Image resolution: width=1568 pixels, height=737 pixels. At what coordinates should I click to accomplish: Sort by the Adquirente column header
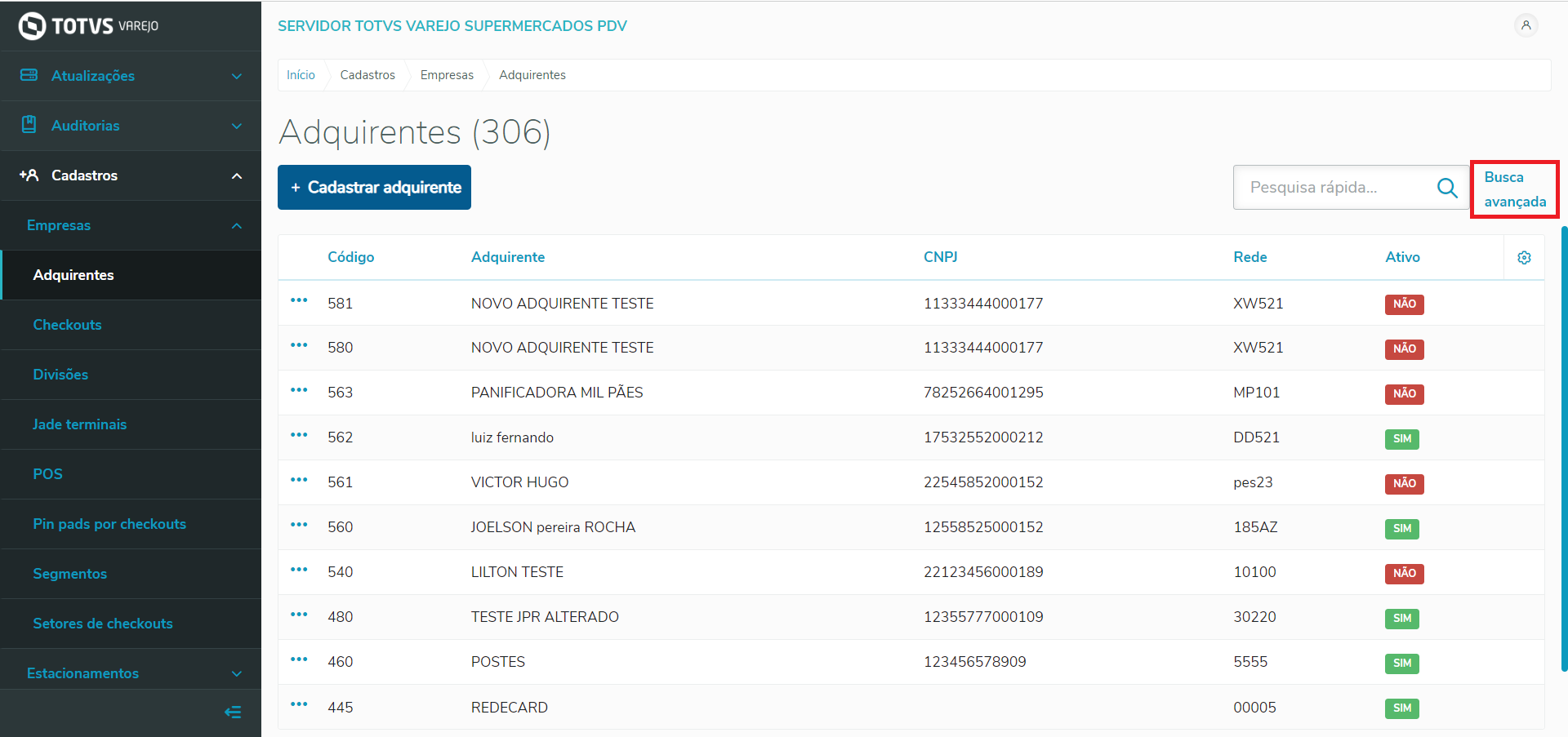(x=508, y=257)
